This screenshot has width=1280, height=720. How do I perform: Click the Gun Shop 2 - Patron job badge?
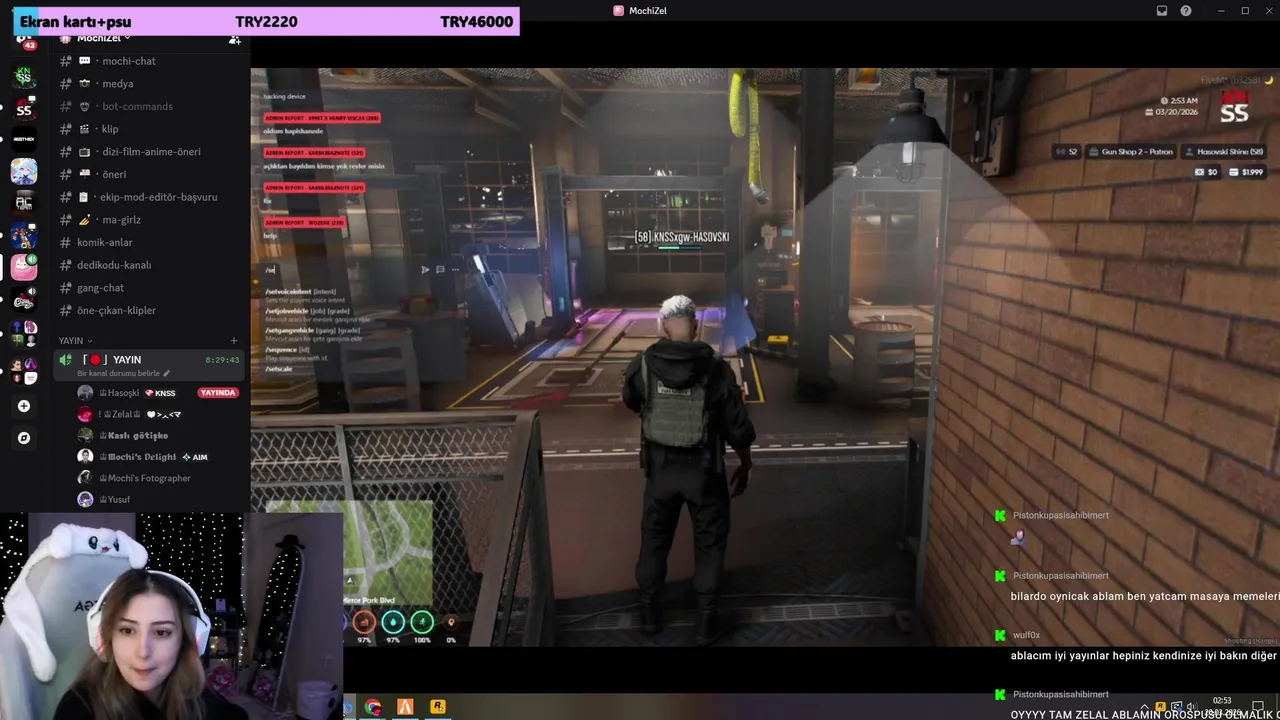click(1129, 152)
